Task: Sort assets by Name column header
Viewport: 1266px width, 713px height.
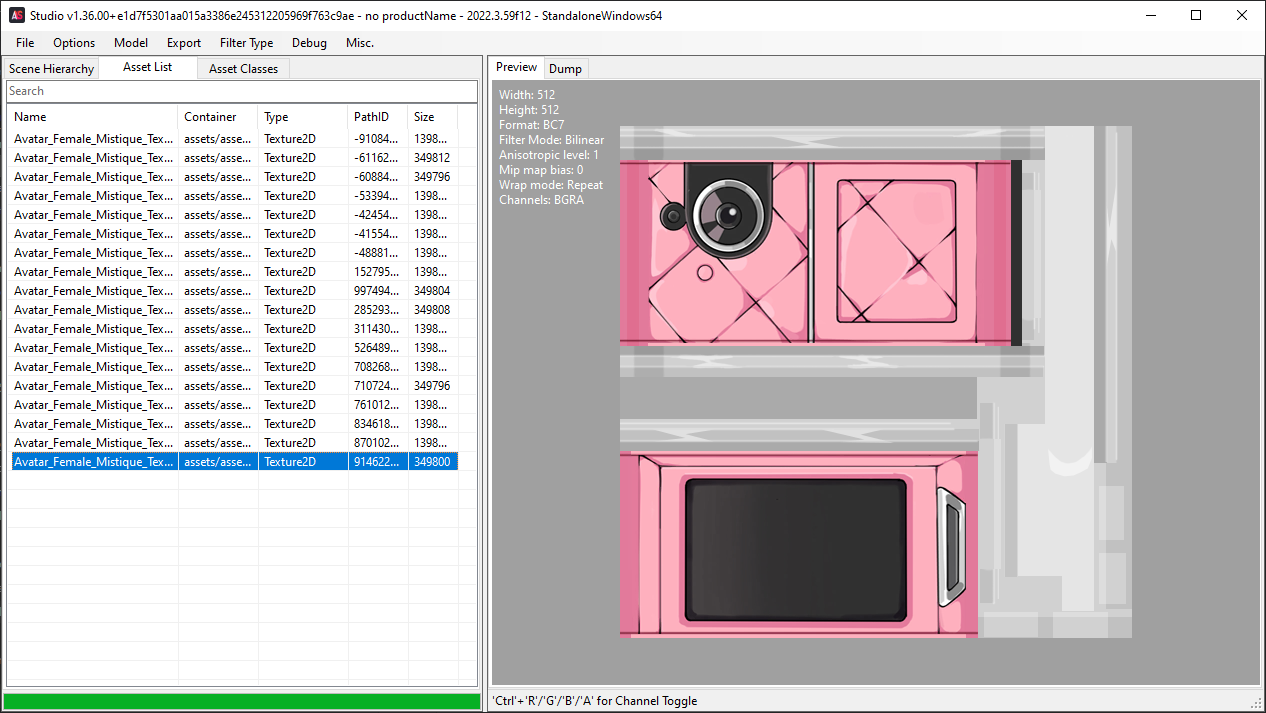Action: point(92,117)
